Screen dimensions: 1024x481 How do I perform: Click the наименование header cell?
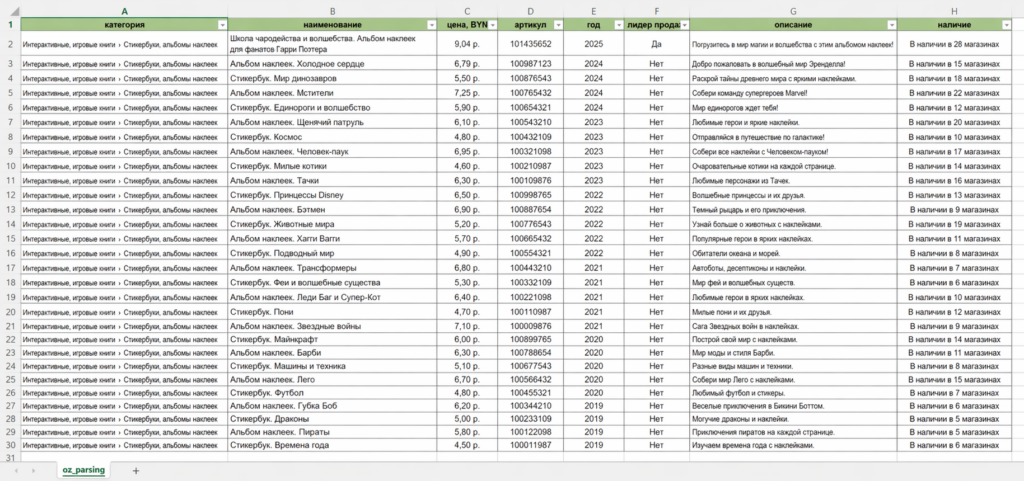[x=332, y=25]
